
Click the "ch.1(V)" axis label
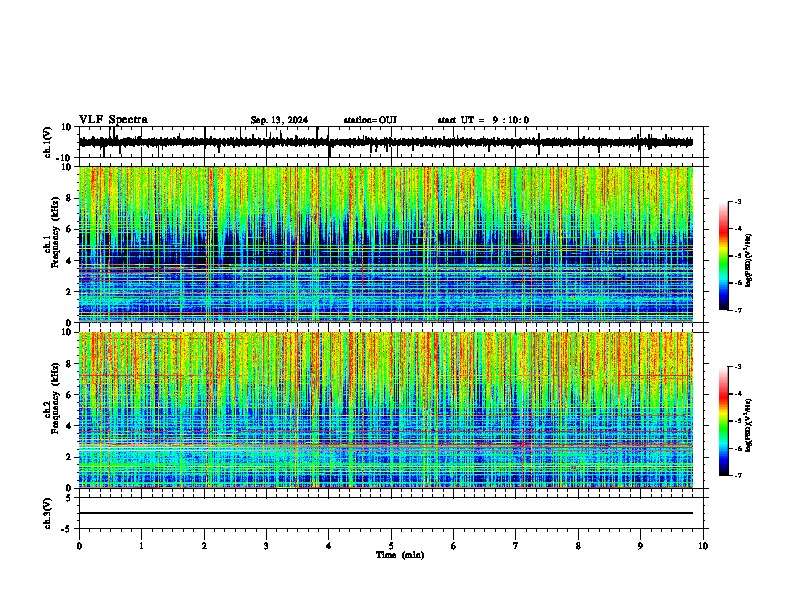pyautogui.click(x=48, y=142)
